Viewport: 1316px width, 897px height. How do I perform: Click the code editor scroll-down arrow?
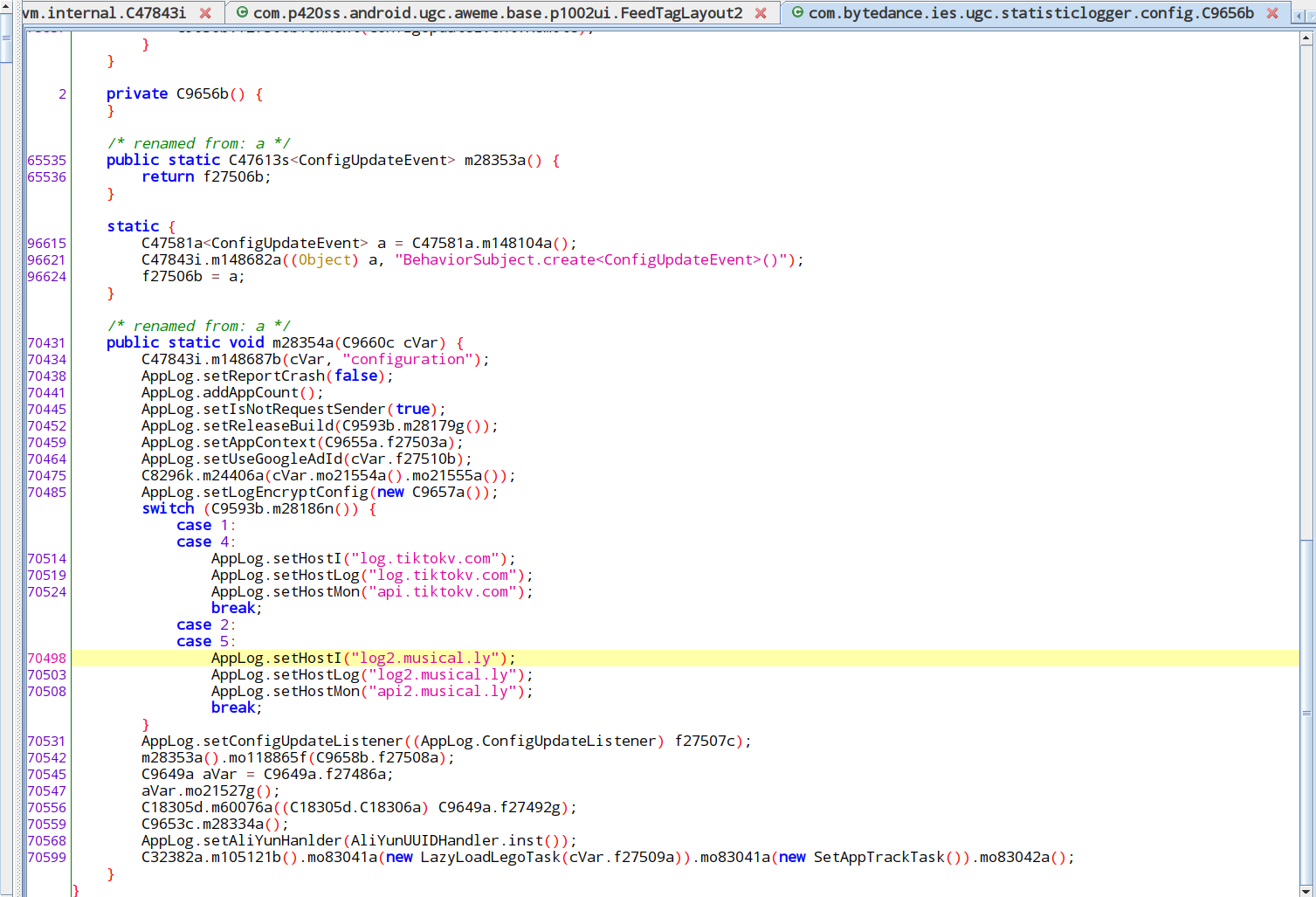click(1307, 890)
